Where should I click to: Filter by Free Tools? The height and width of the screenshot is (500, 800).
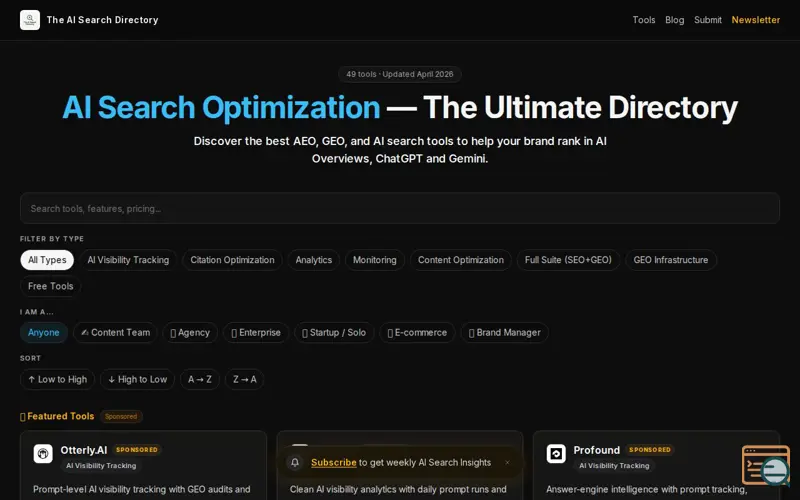51,286
